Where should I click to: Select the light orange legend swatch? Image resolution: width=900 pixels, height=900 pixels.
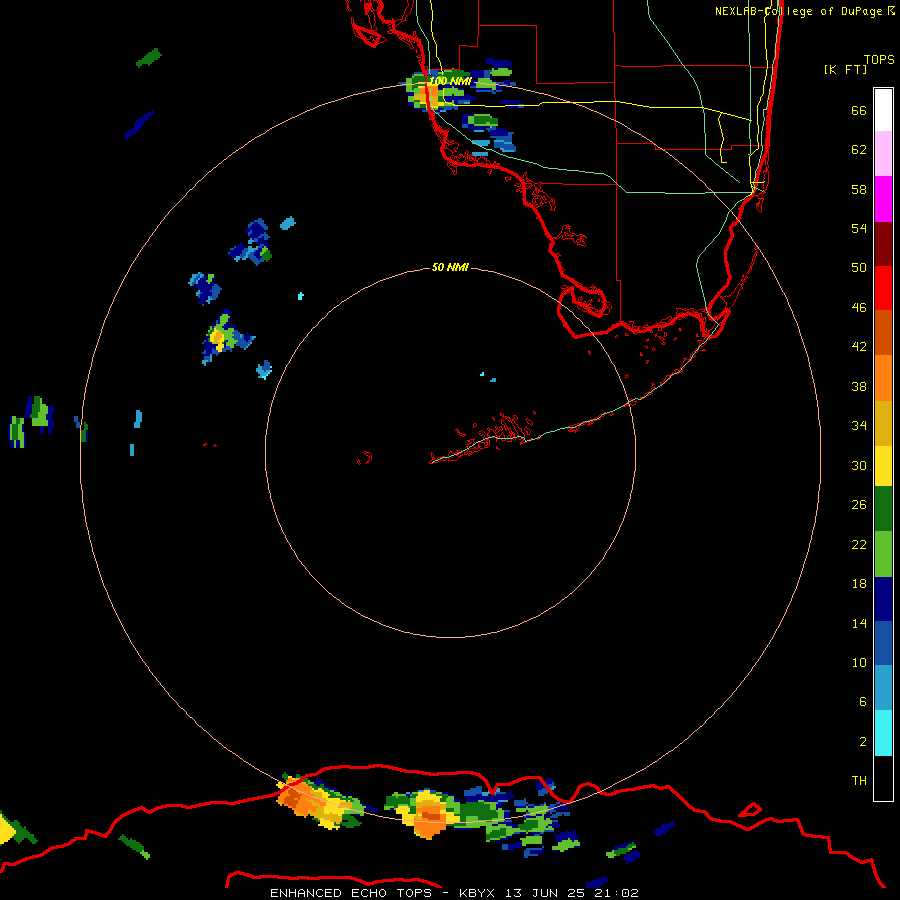coord(883,378)
